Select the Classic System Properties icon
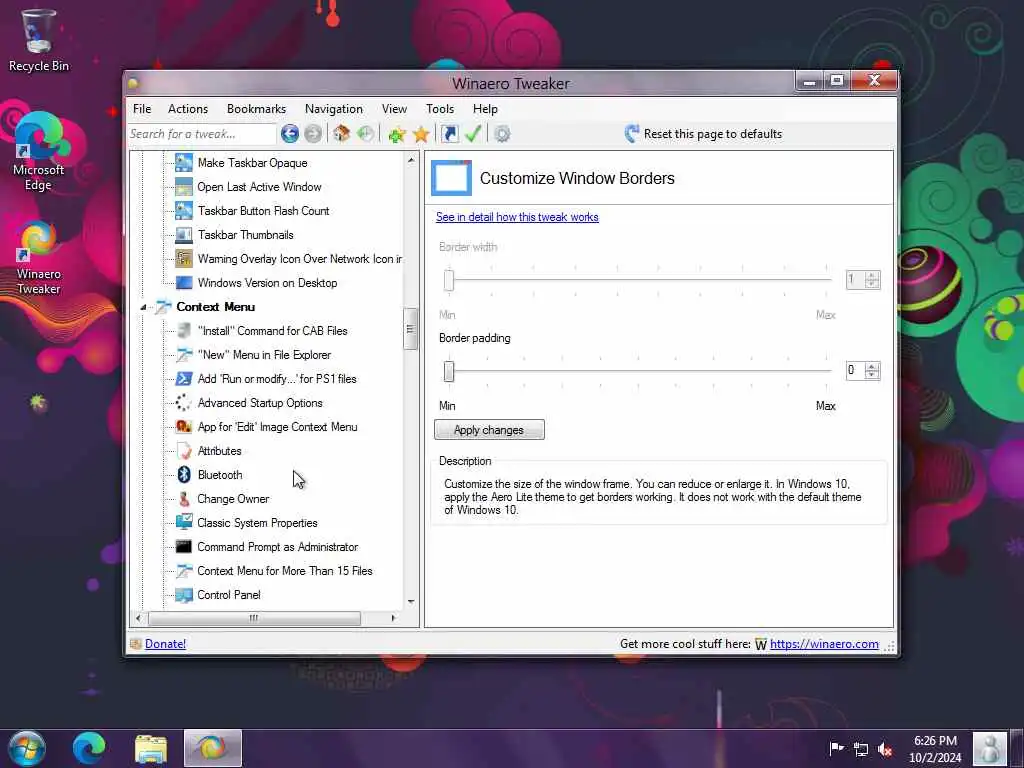Viewport: 1024px width, 768px height. click(x=184, y=522)
